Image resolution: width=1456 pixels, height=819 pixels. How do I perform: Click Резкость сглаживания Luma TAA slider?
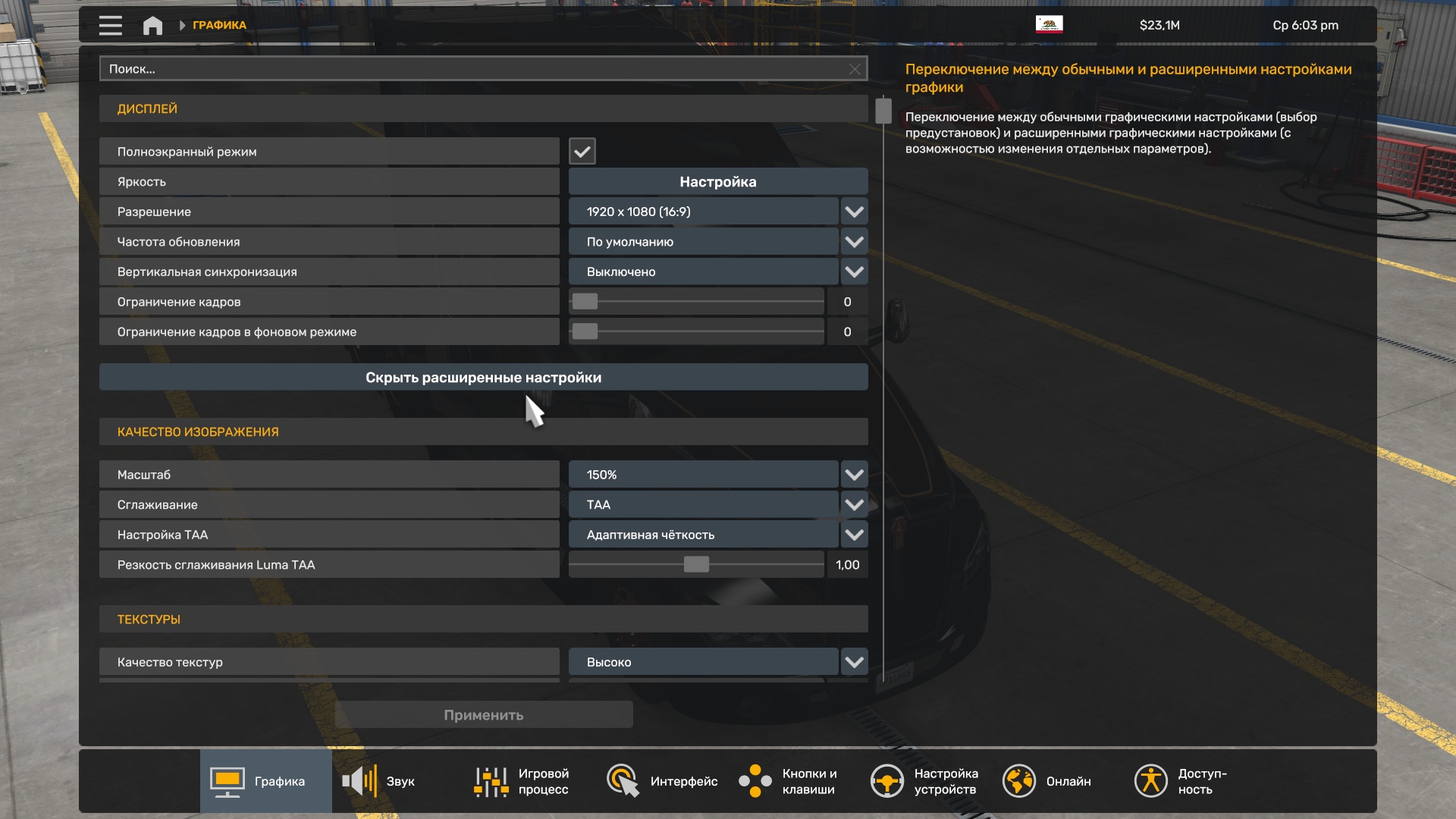click(695, 564)
